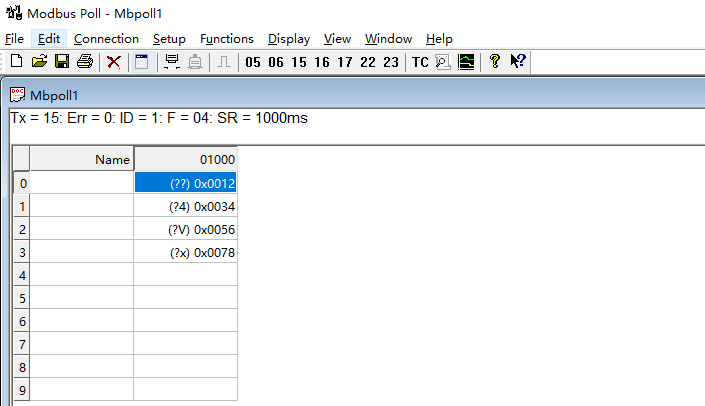Click the TC test center button
Viewport: 705px width, 406px height.
click(420, 62)
